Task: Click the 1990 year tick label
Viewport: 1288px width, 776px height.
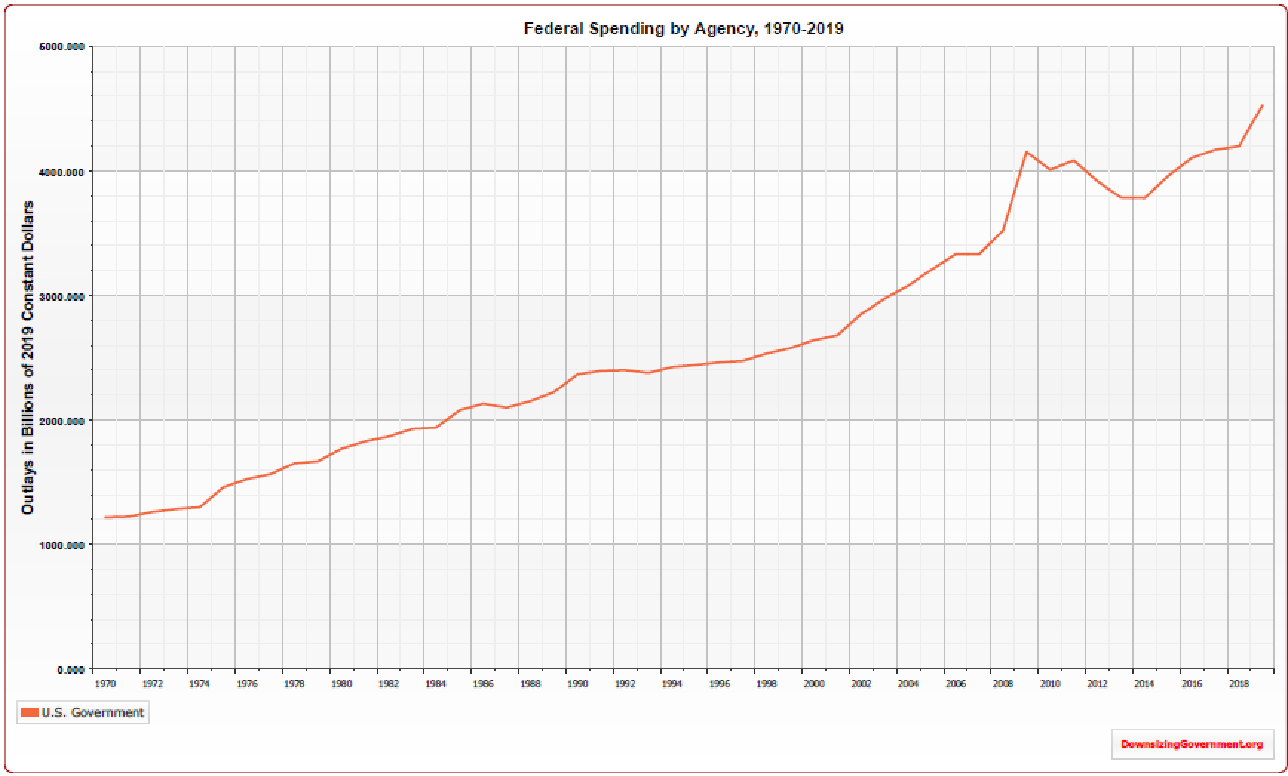Action: pyautogui.click(x=577, y=684)
